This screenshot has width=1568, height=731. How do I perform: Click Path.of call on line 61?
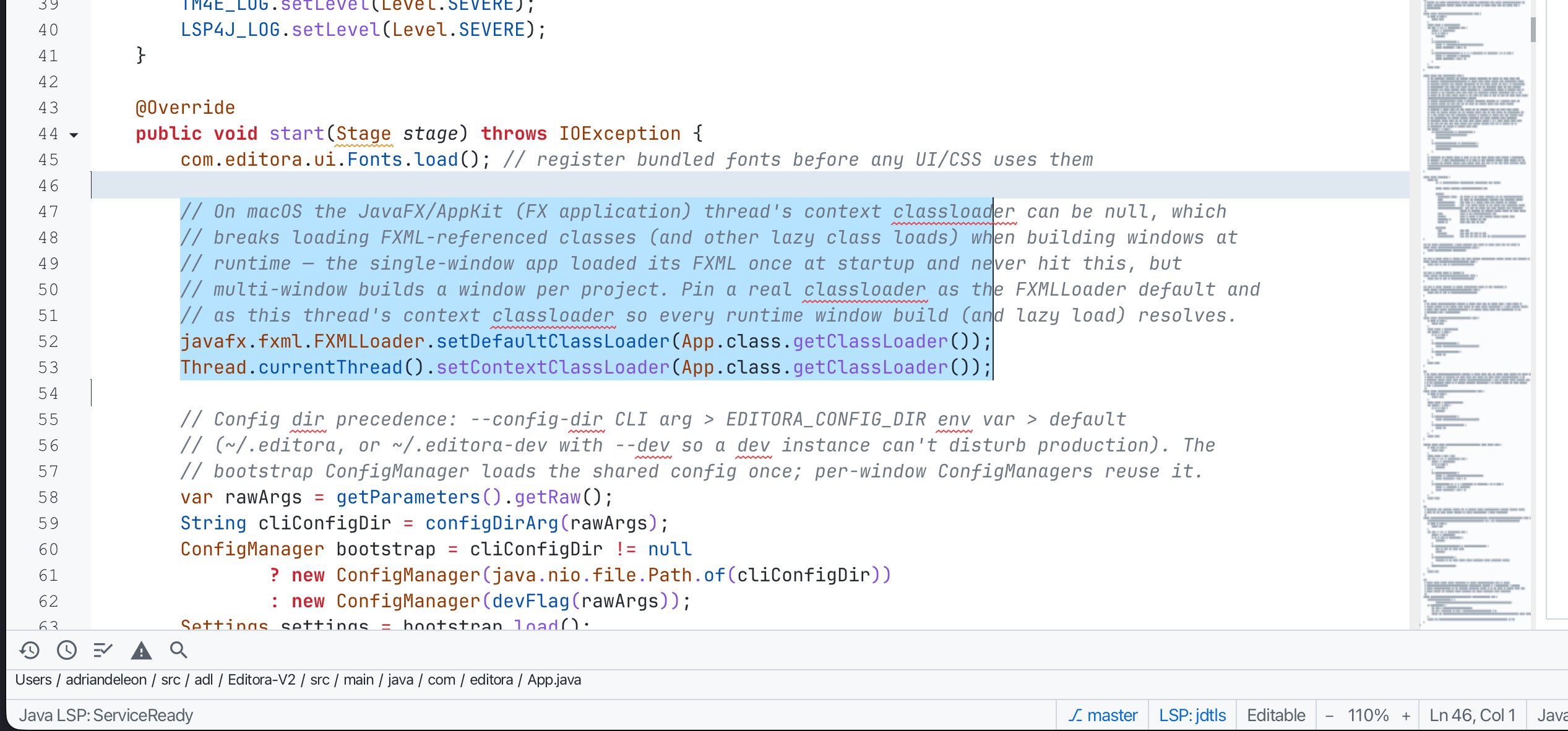point(686,575)
